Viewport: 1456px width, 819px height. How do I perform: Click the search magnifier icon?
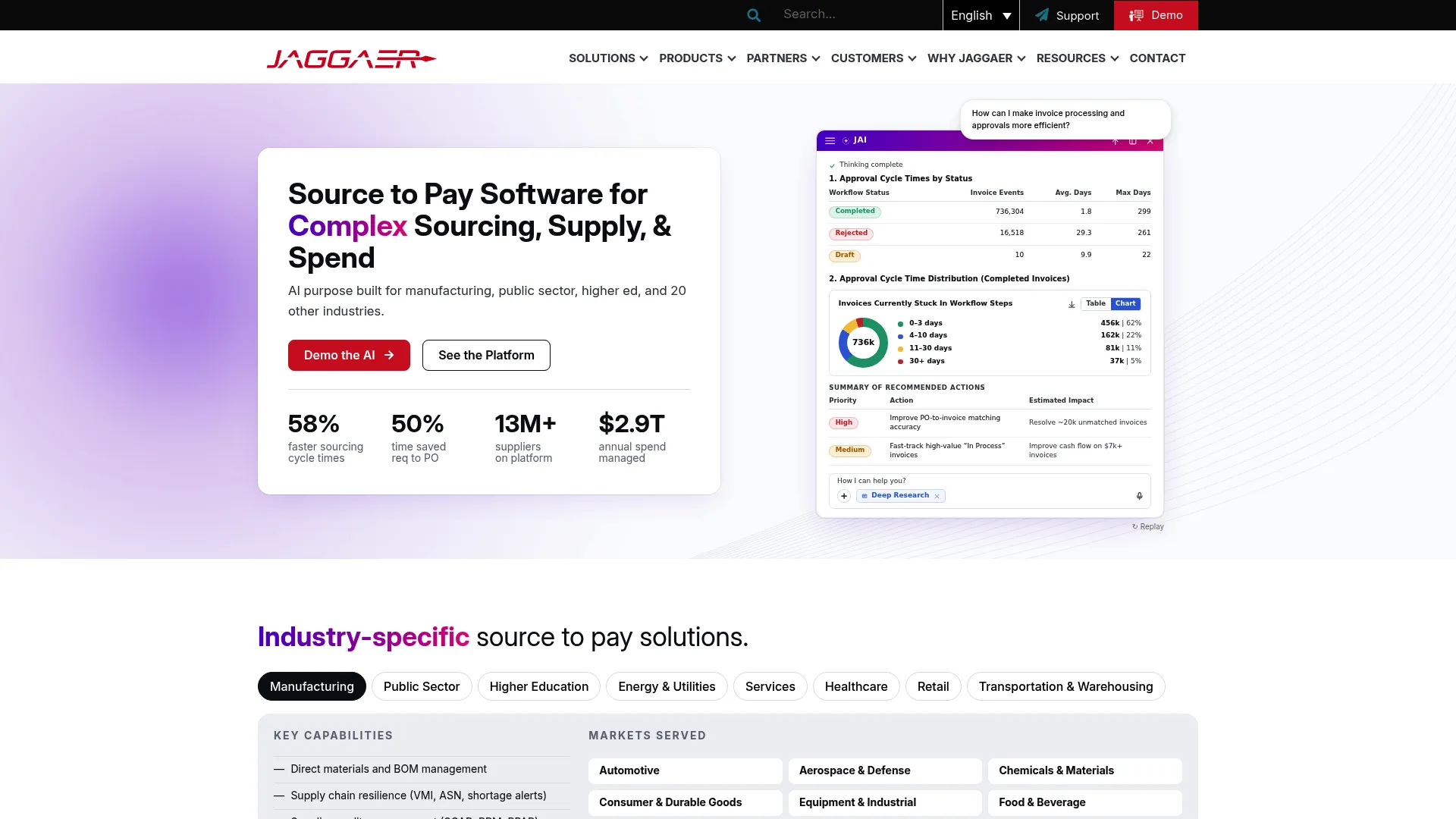753,15
